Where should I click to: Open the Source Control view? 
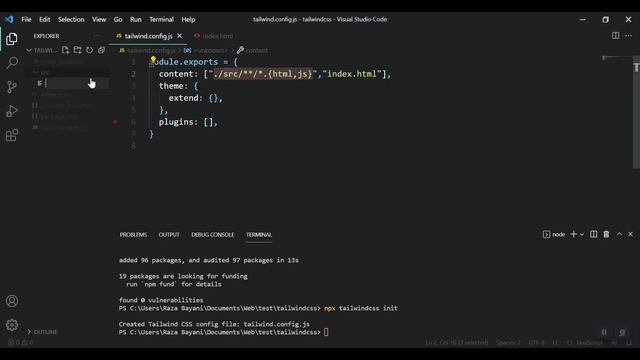pos(12,87)
